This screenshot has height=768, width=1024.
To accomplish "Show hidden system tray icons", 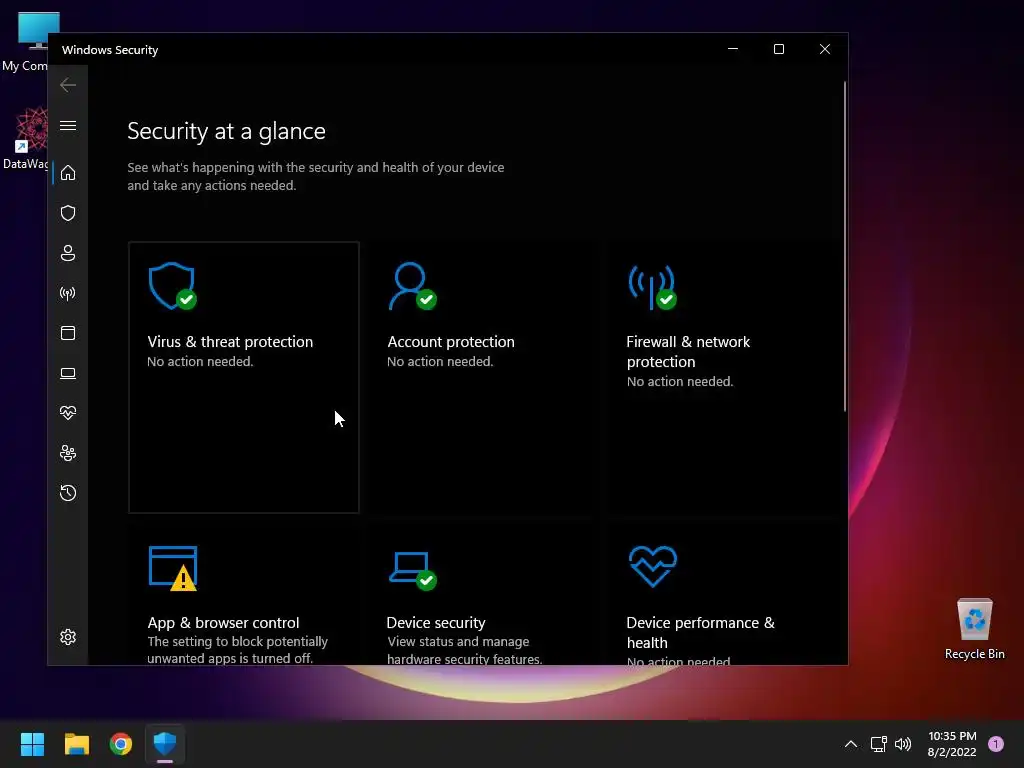I will pos(850,744).
